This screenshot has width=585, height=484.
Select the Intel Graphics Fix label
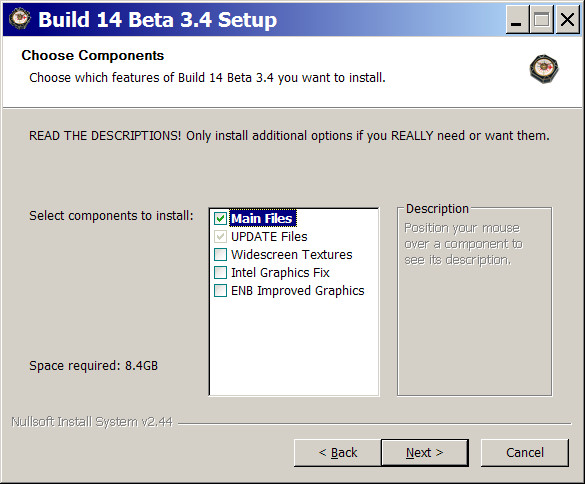[280, 272]
